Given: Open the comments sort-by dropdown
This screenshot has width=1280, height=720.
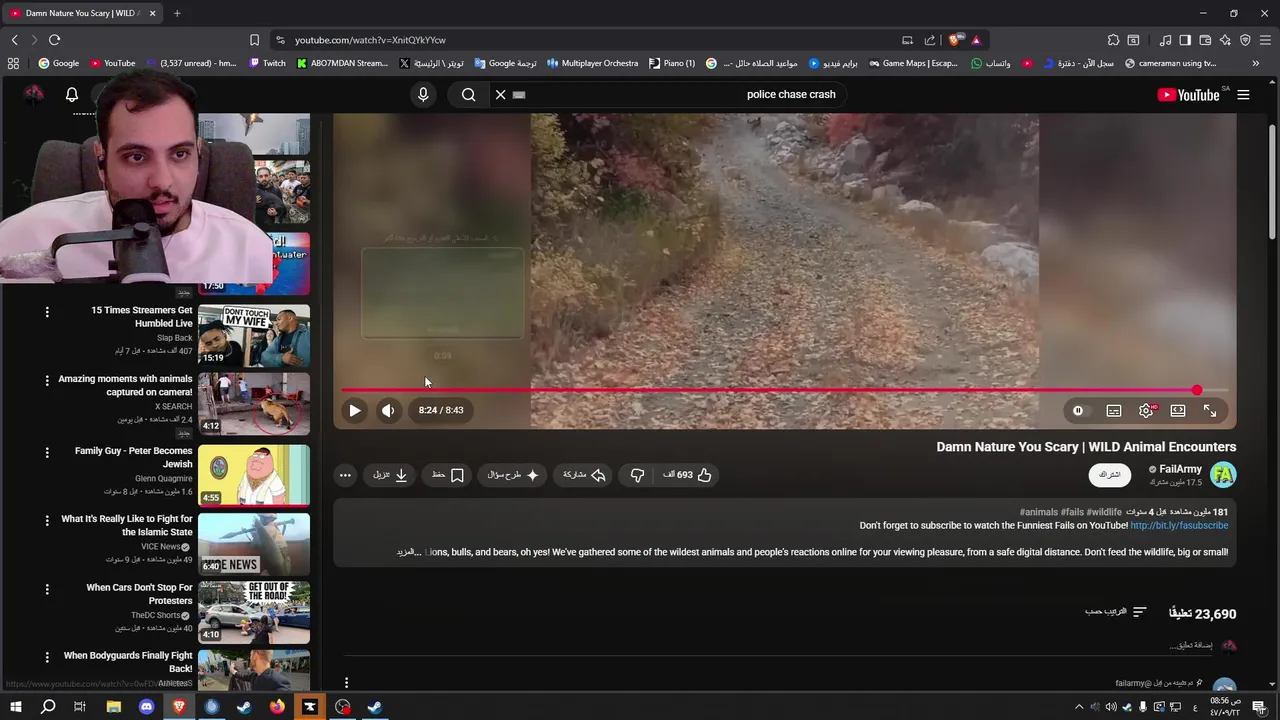Looking at the screenshot, I should tap(1115, 612).
